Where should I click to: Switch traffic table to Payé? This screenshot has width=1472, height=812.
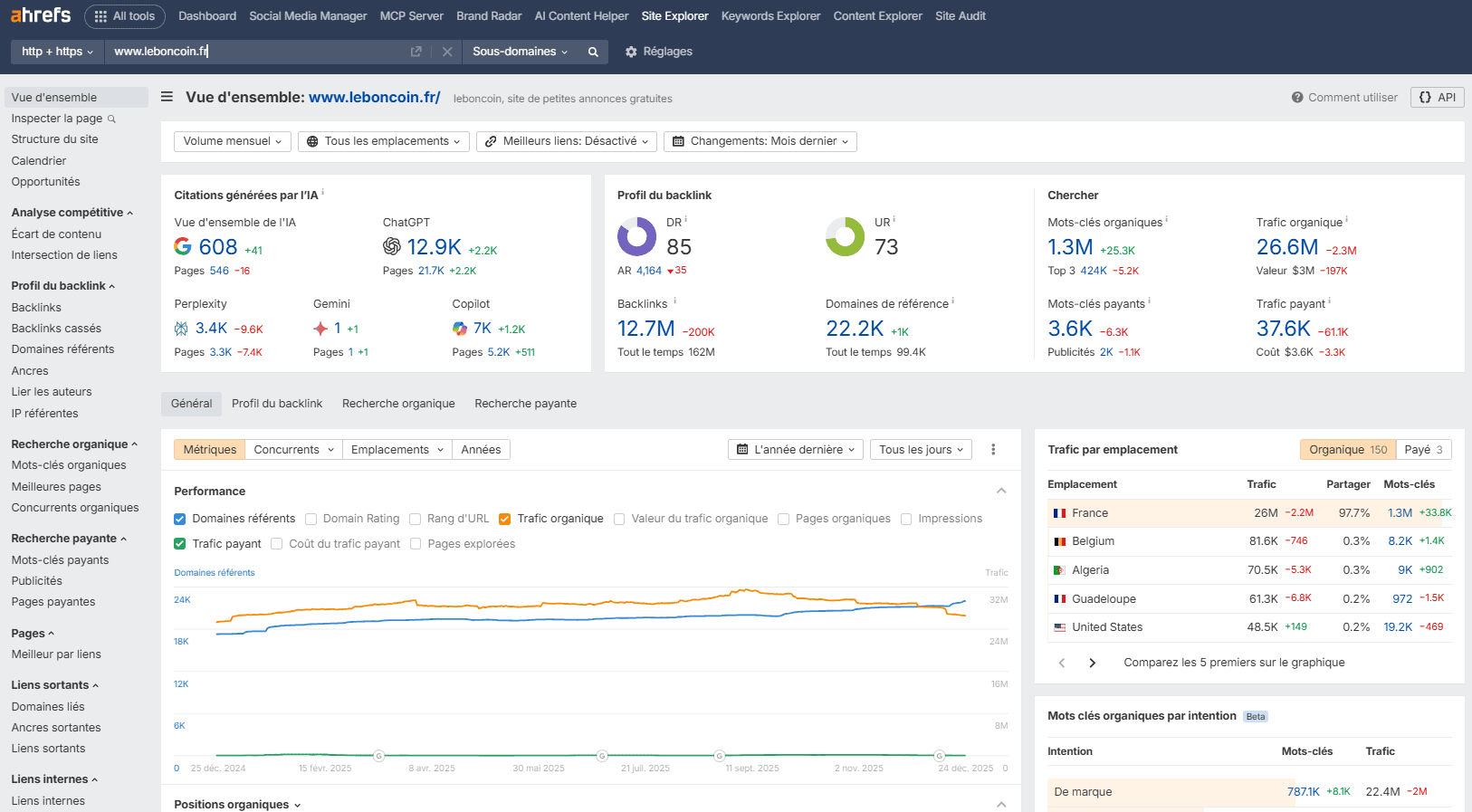[1423, 450]
